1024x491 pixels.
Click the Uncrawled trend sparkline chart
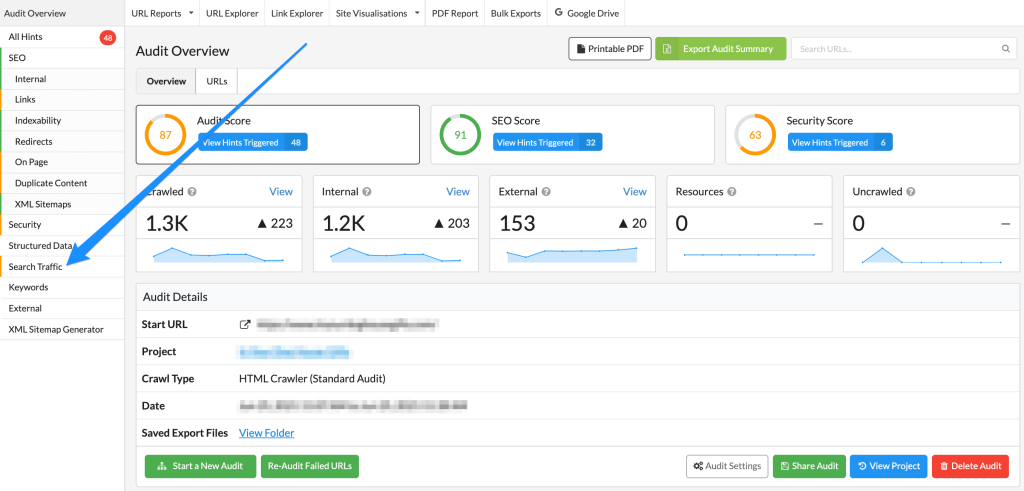pyautogui.click(x=932, y=255)
